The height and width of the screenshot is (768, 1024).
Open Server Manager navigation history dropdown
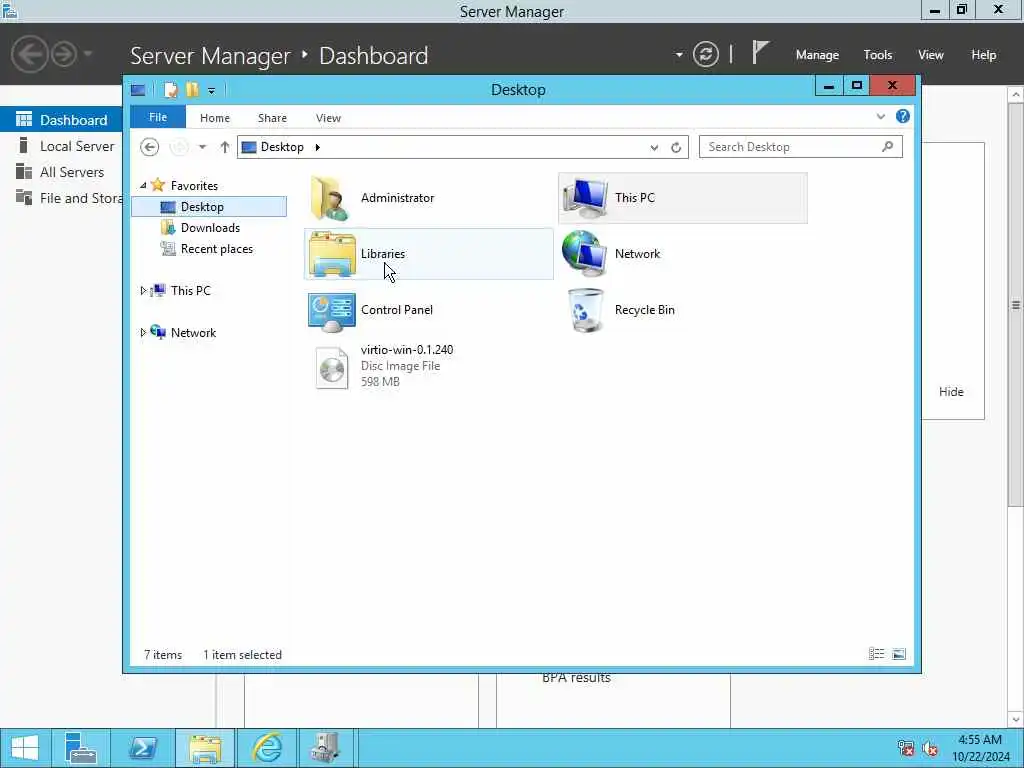pos(88,54)
